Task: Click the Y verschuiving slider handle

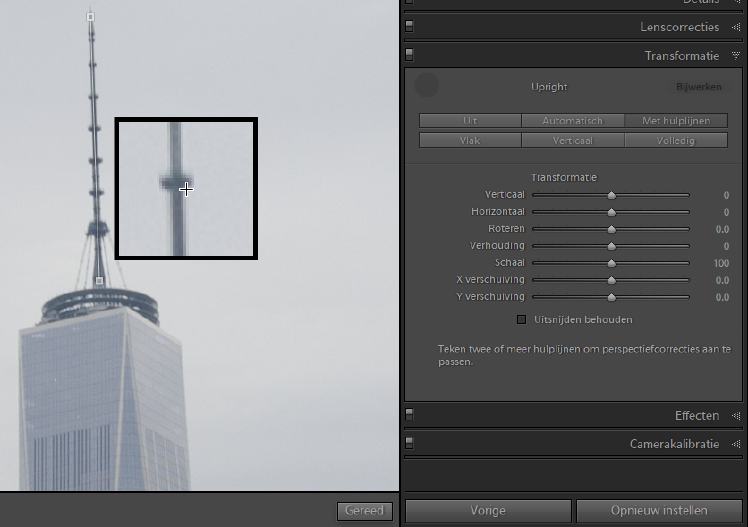Action: [612, 298]
